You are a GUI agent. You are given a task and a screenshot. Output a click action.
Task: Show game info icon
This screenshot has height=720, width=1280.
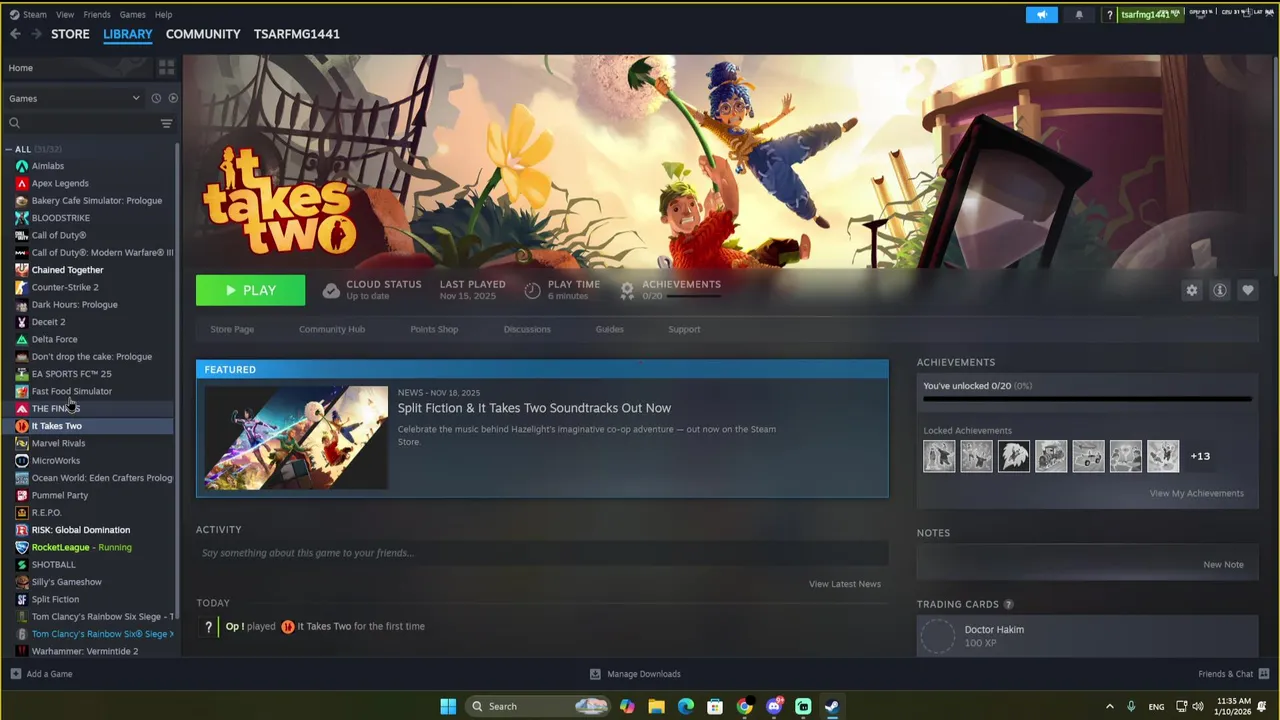coord(1220,290)
